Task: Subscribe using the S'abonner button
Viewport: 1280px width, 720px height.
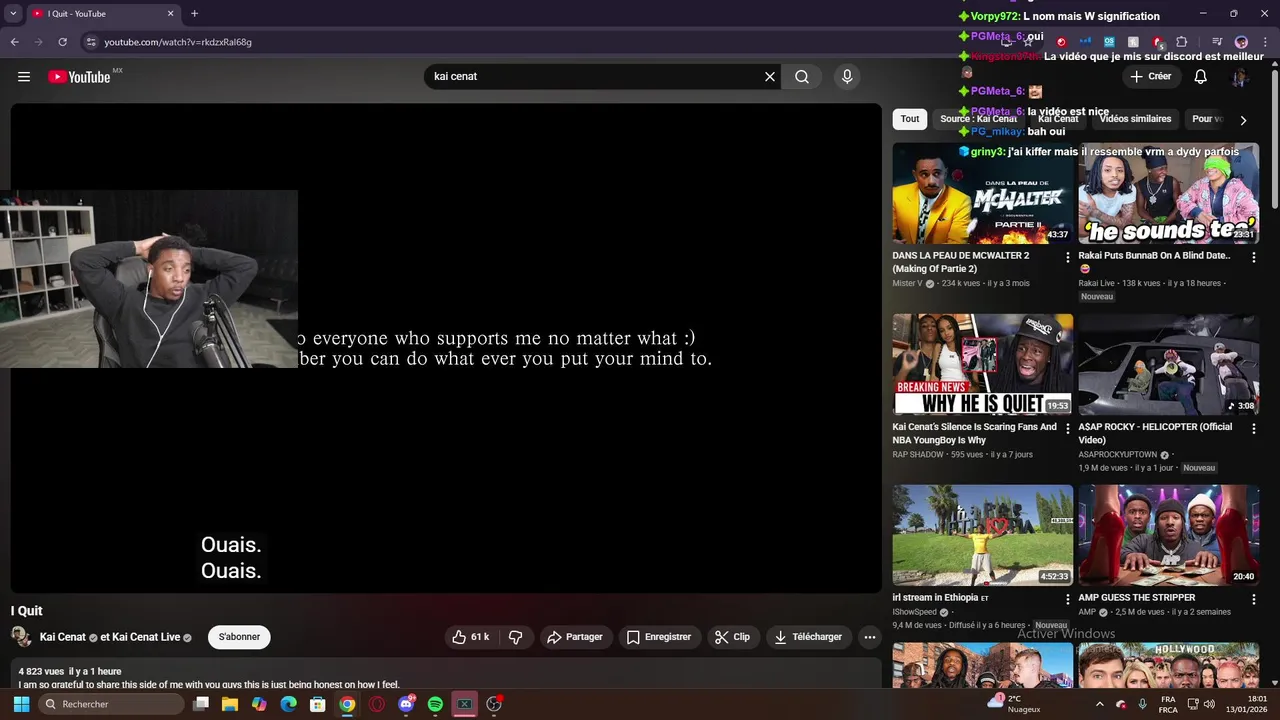Action: (x=239, y=637)
